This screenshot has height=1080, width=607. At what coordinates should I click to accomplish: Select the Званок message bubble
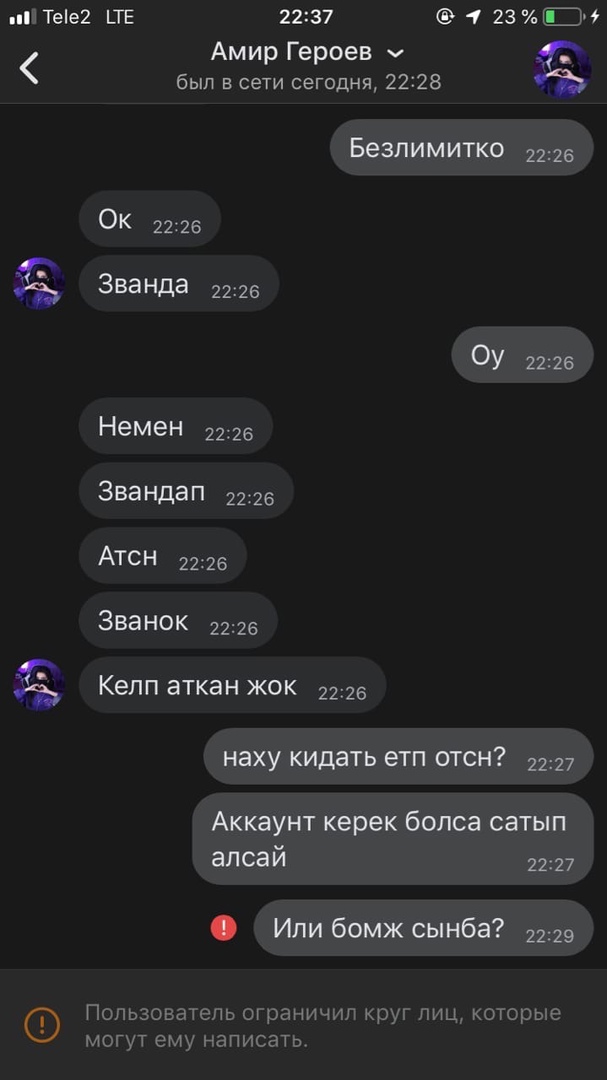[x=178, y=620]
